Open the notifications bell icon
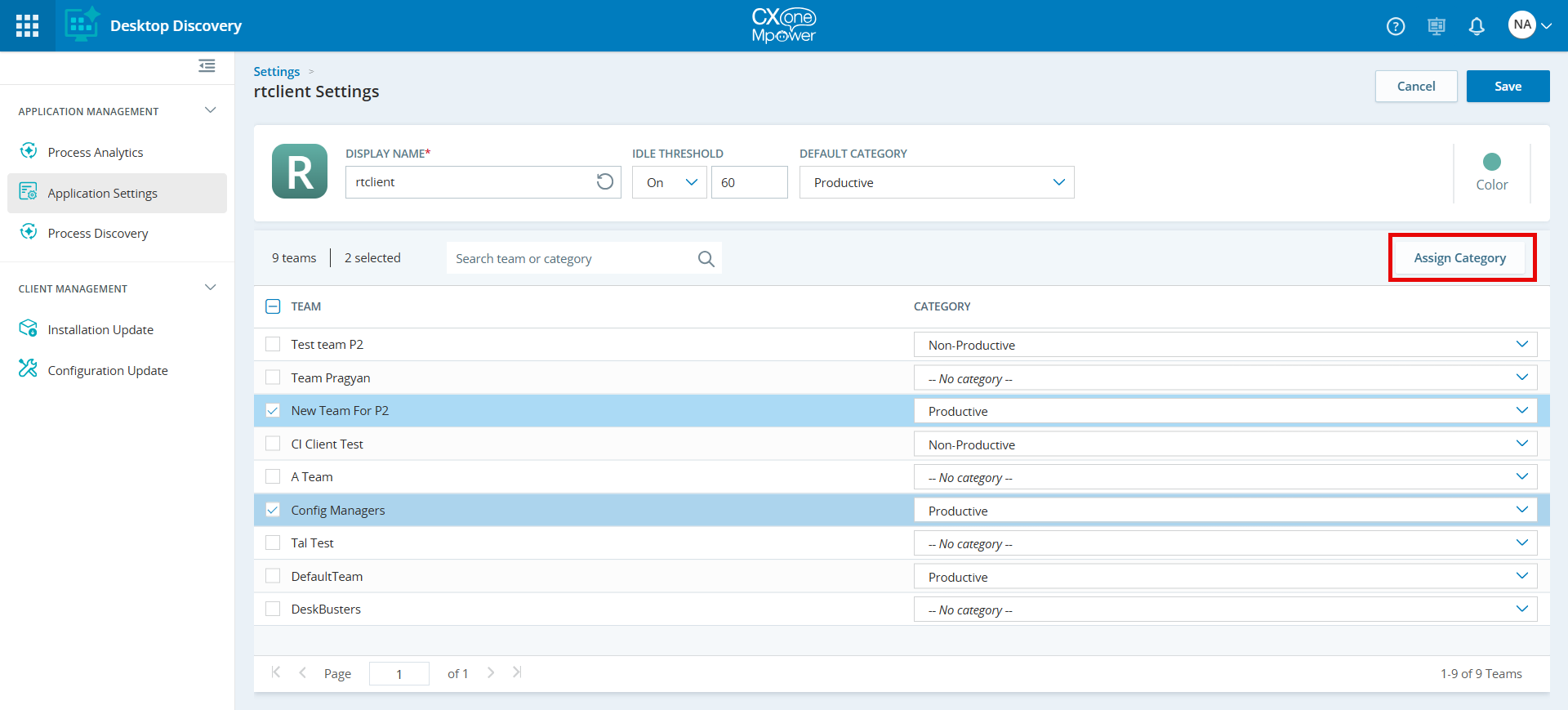Screen dimensions: 1568x710 point(1477,26)
